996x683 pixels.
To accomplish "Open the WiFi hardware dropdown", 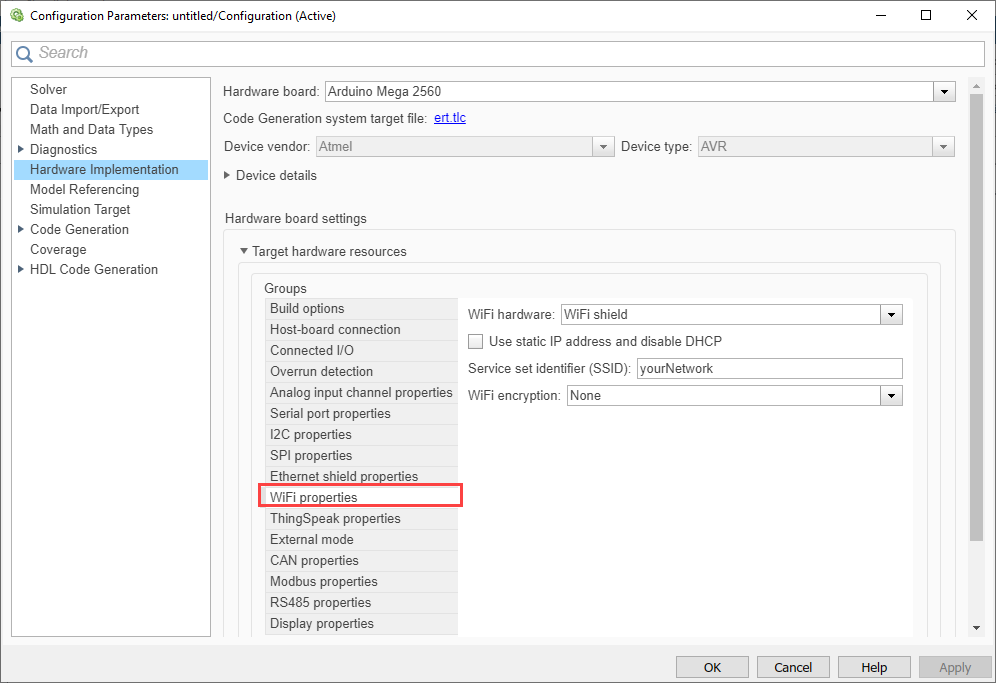I will pos(891,315).
